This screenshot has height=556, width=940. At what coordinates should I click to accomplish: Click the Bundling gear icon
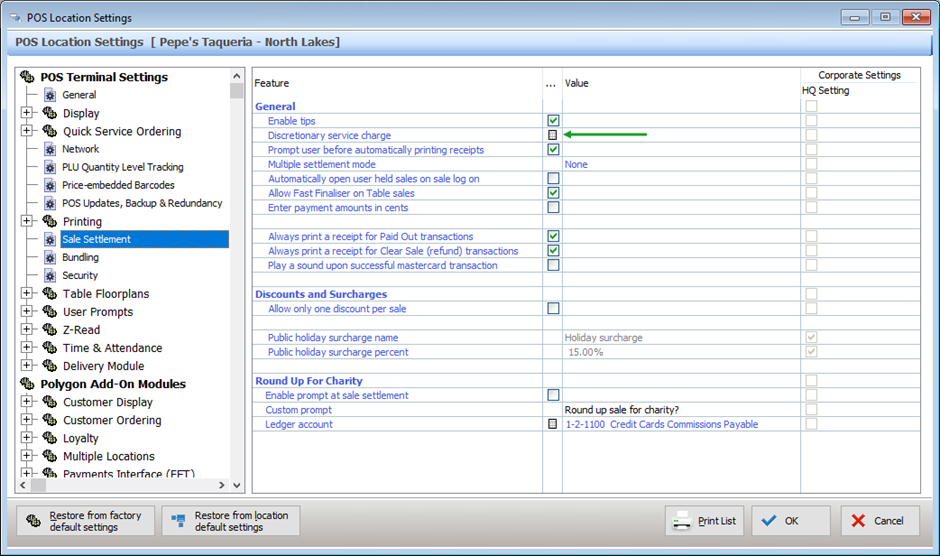[x=49, y=257]
